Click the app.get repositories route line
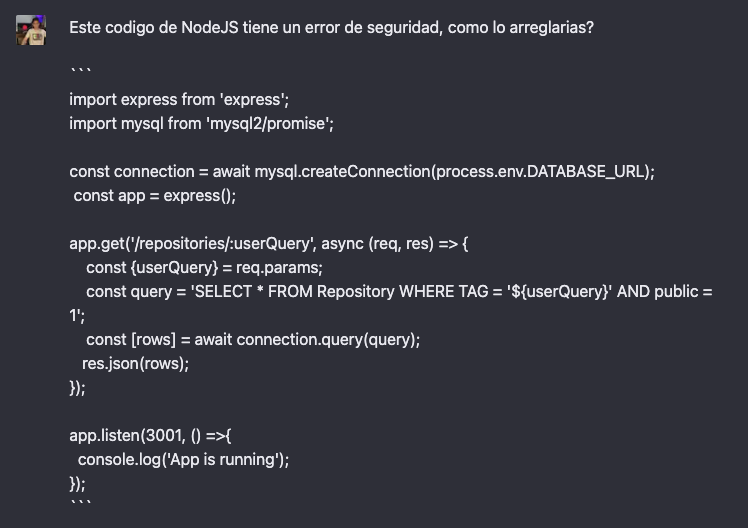This screenshot has width=748, height=528. pyautogui.click(x=269, y=244)
